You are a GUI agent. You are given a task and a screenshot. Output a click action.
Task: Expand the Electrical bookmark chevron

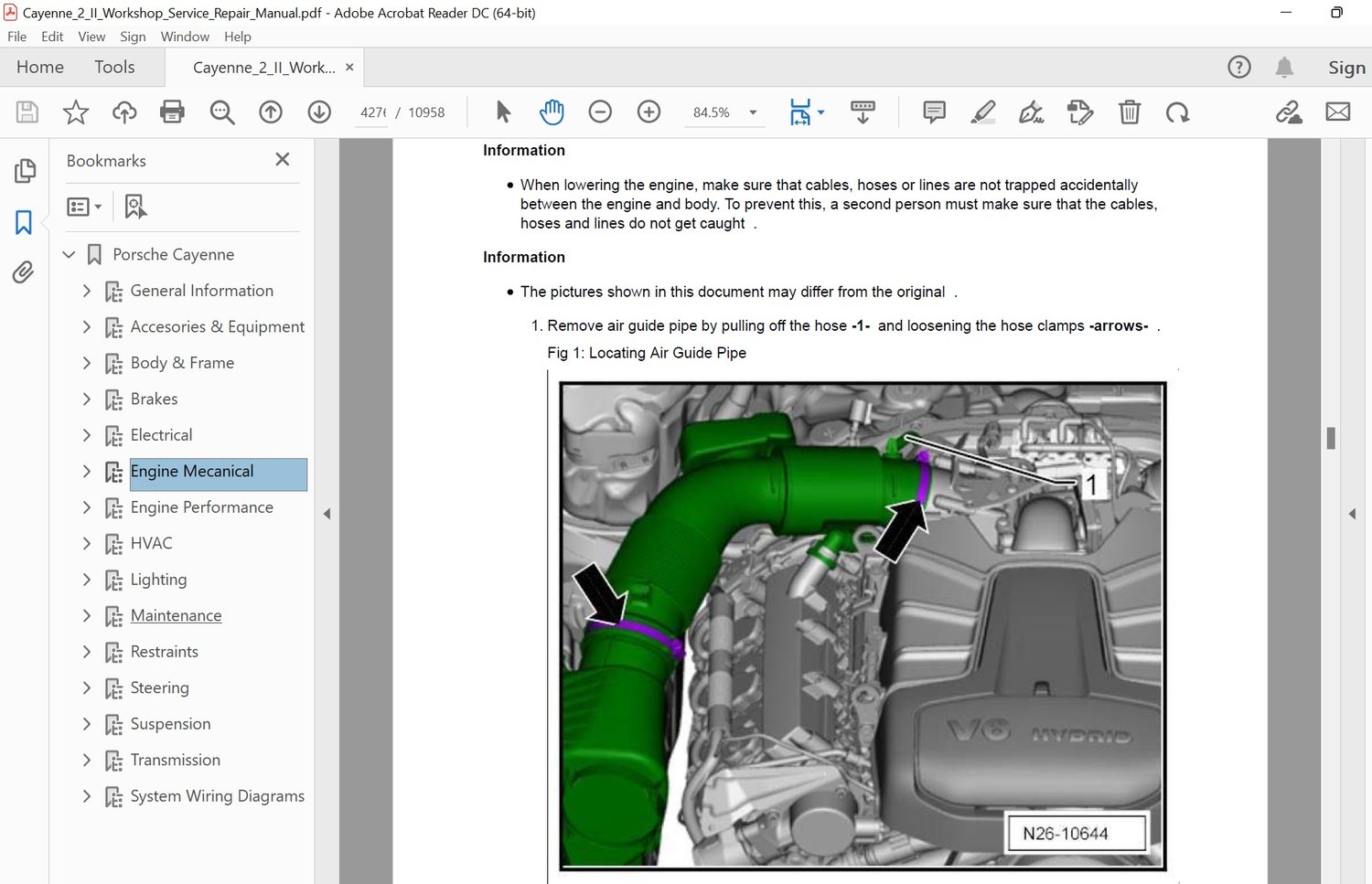pyautogui.click(x=87, y=435)
